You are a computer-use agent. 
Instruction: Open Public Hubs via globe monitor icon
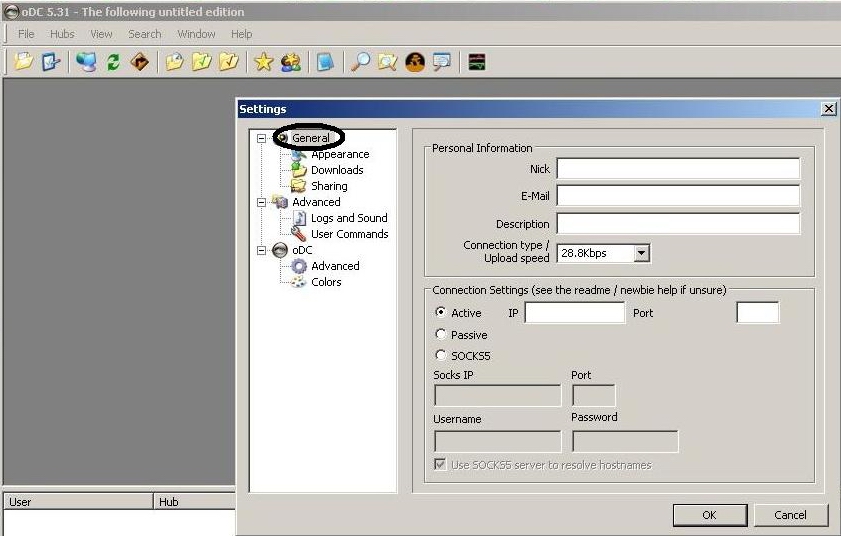(x=86, y=62)
